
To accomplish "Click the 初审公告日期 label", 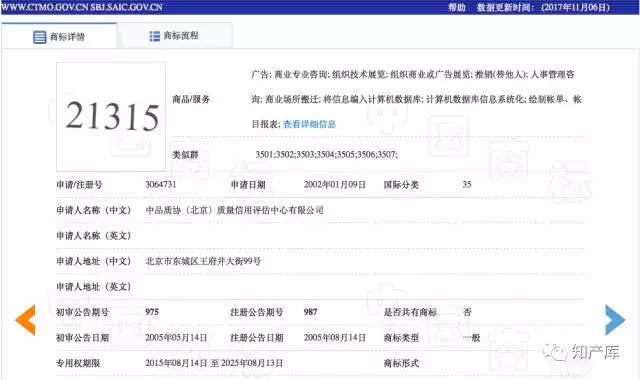I will 82,338.
